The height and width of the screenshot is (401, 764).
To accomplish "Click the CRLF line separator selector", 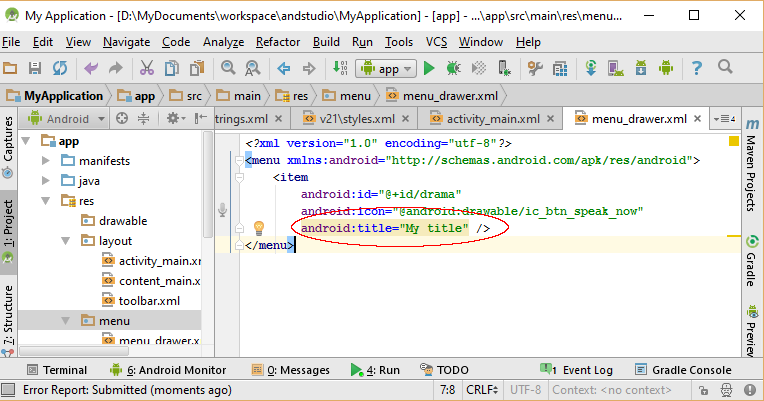I will pyautogui.click(x=482, y=390).
